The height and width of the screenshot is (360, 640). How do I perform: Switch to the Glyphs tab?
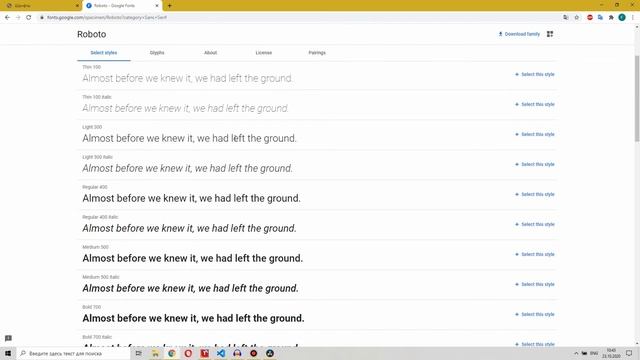(157, 53)
